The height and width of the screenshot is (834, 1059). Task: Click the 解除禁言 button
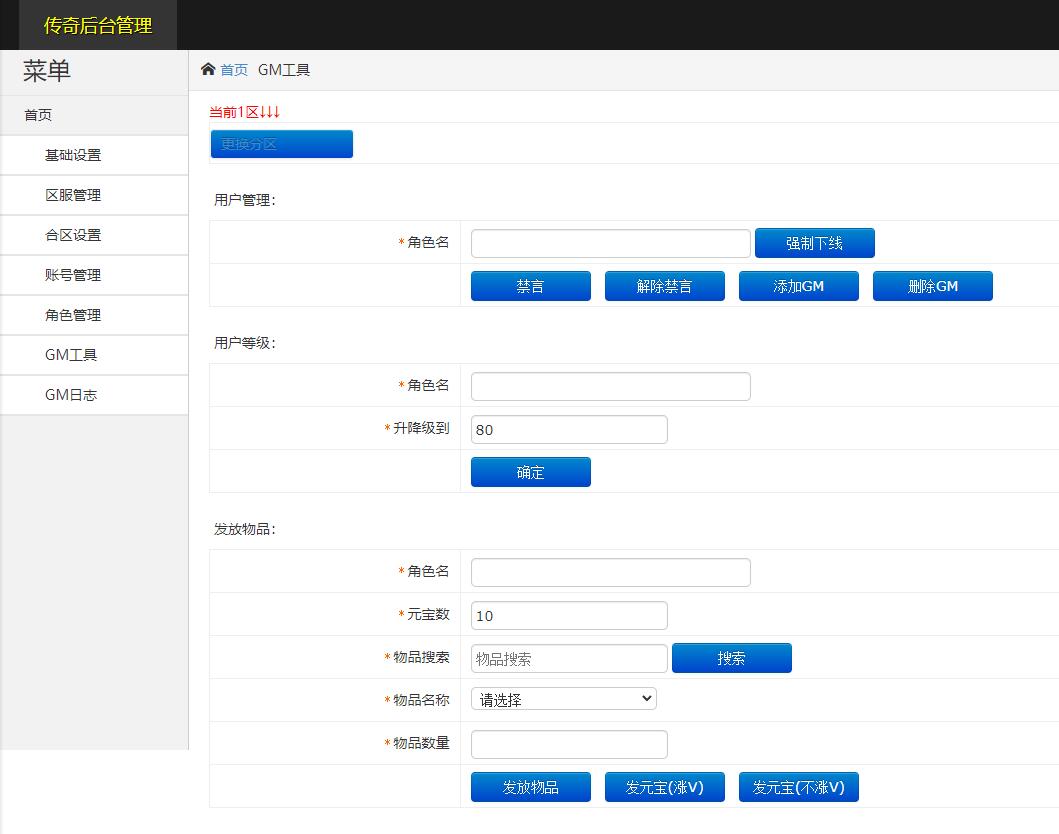coord(664,285)
